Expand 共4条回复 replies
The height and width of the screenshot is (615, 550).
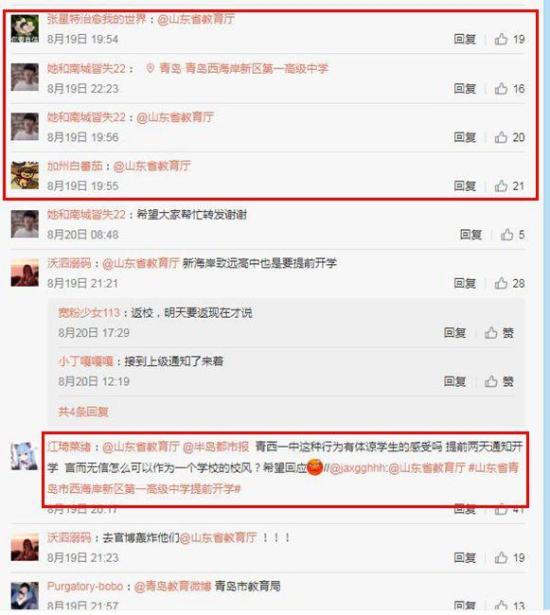pos(83,411)
